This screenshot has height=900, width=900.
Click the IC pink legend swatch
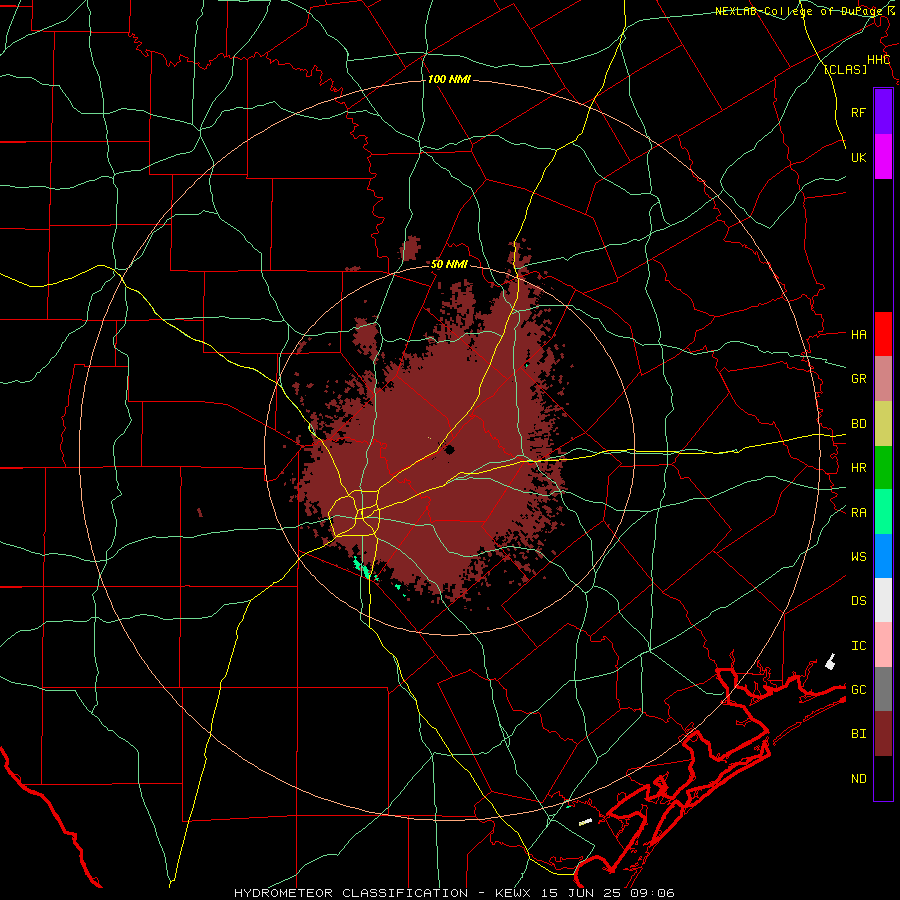tap(883, 645)
